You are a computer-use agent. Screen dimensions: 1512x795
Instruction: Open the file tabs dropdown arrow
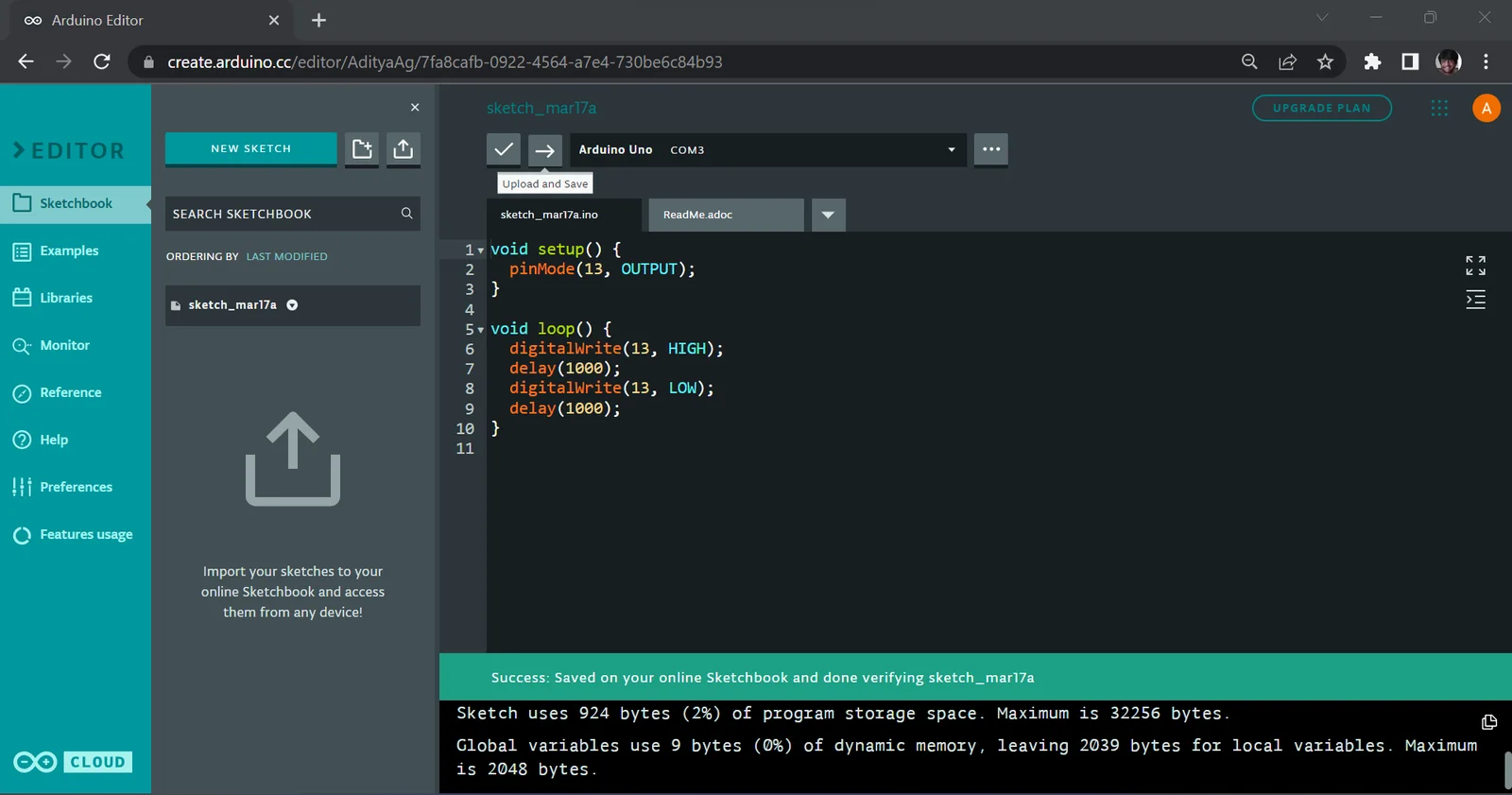828,215
